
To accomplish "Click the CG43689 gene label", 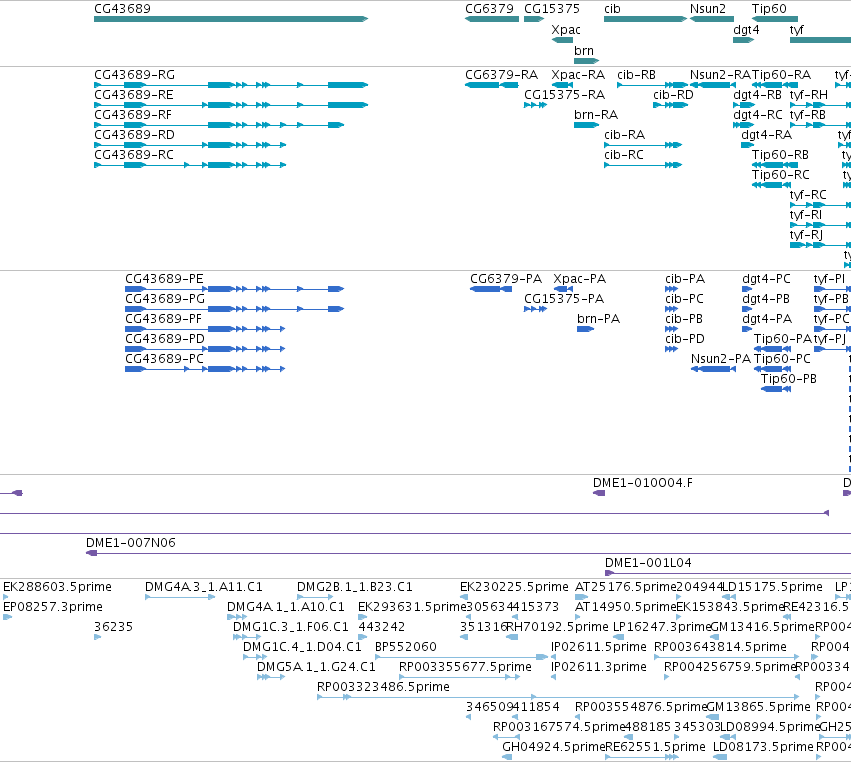I will (122, 9).
